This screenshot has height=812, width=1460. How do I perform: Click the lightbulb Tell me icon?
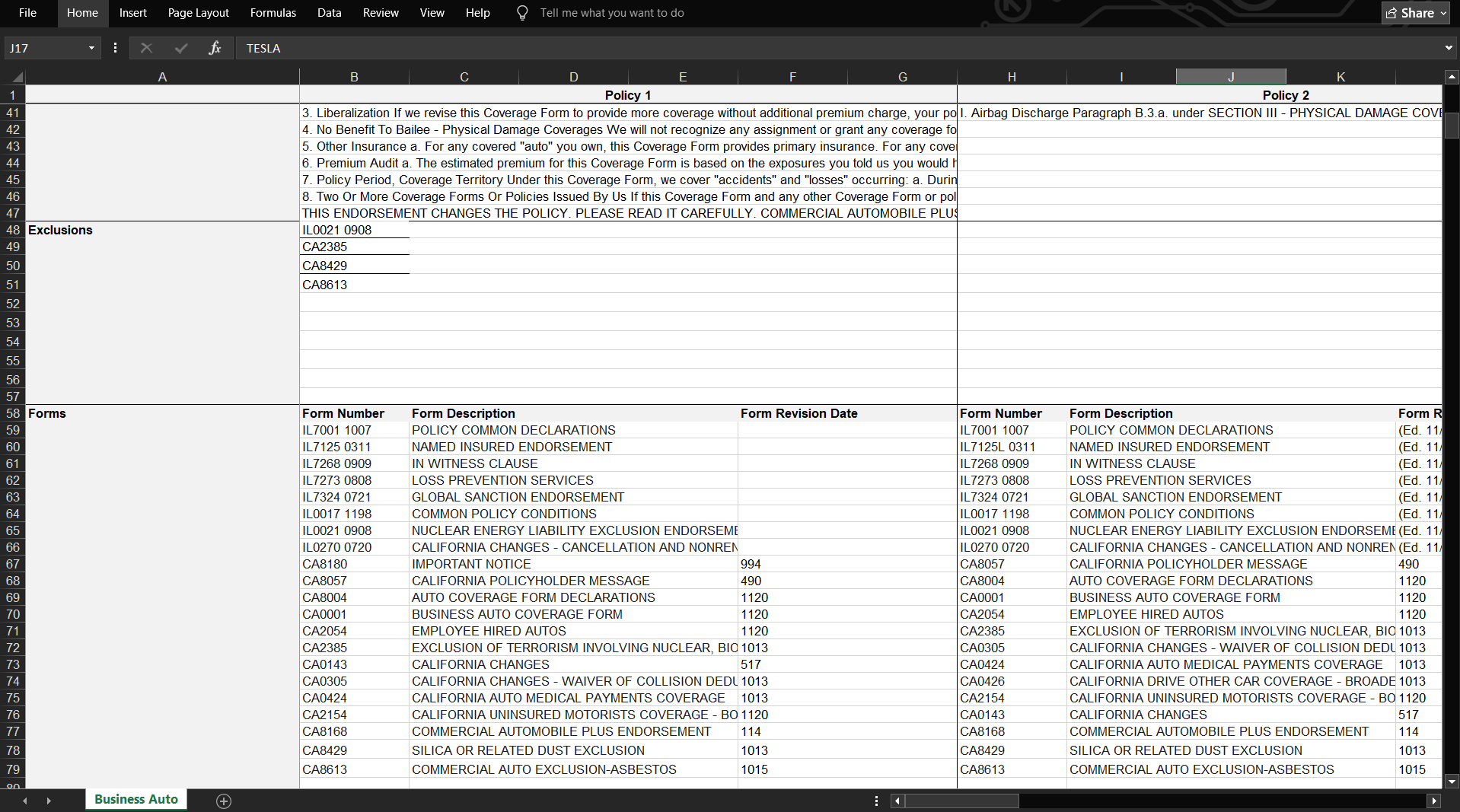[522, 13]
